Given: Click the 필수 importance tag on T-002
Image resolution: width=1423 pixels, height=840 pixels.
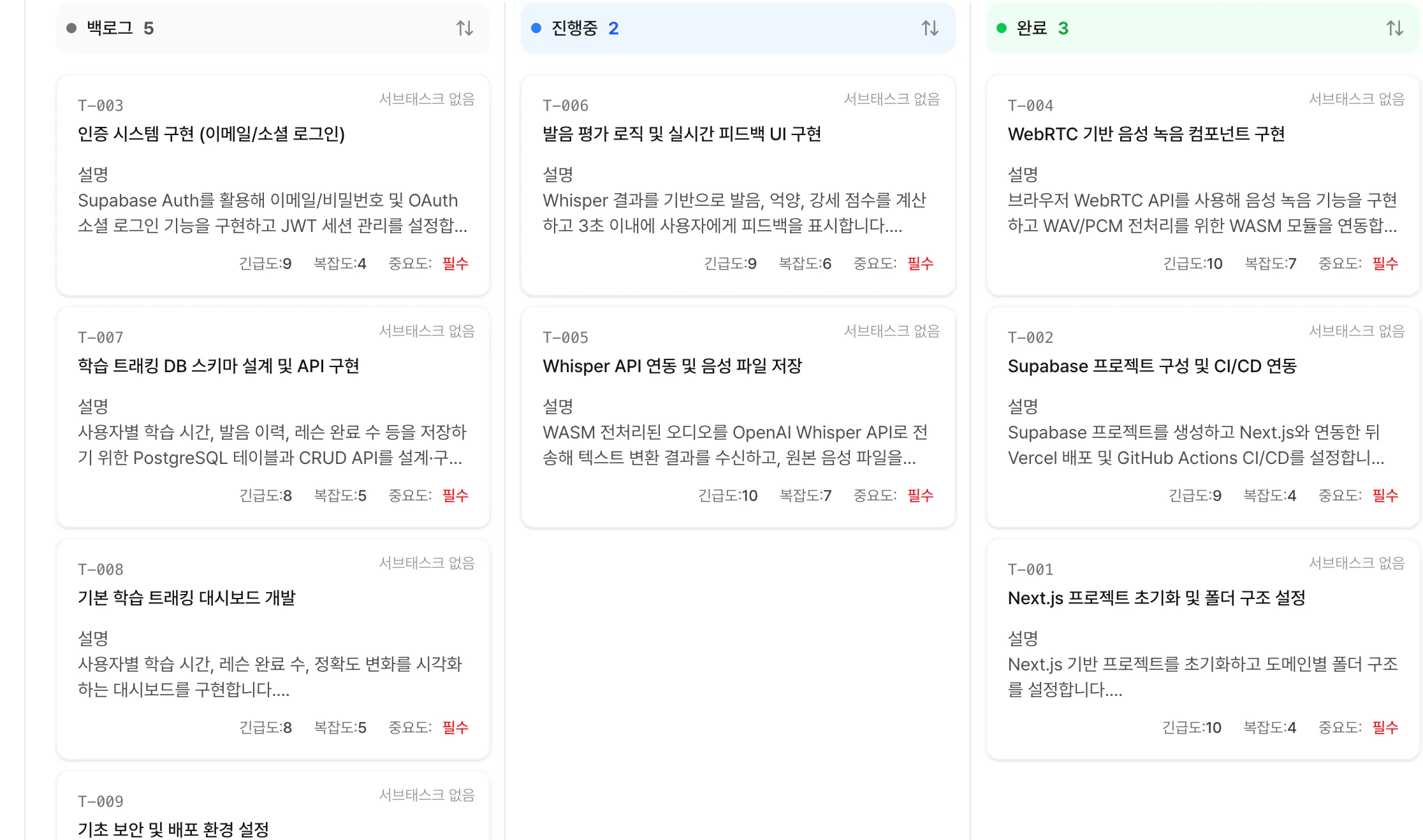Looking at the screenshot, I should click(x=1385, y=495).
